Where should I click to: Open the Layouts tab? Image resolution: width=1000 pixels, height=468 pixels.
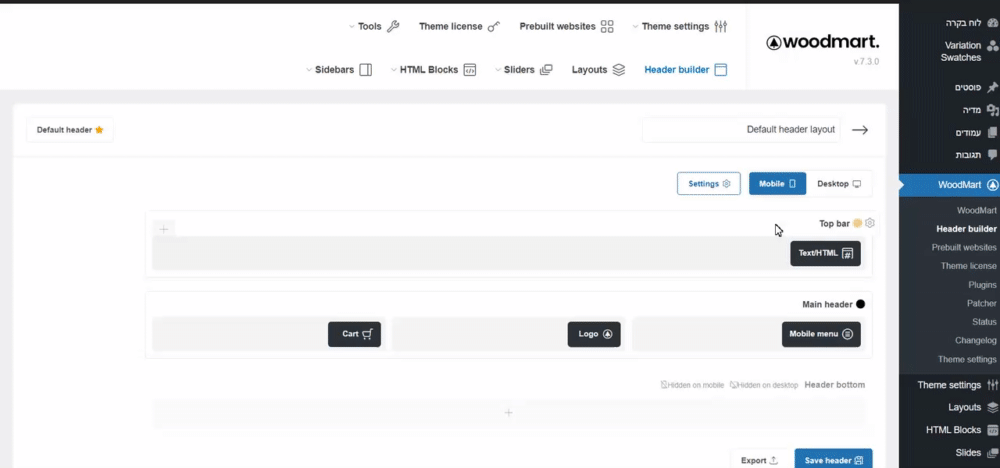[x=598, y=69]
